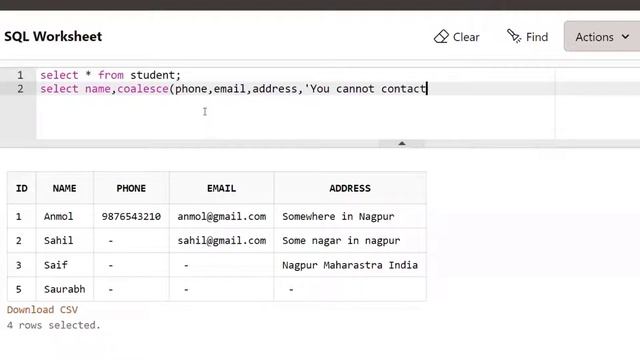Click line 1 'select * from student;'
Image resolution: width=640 pixels, height=360 pixels.
tap(110, 75)
